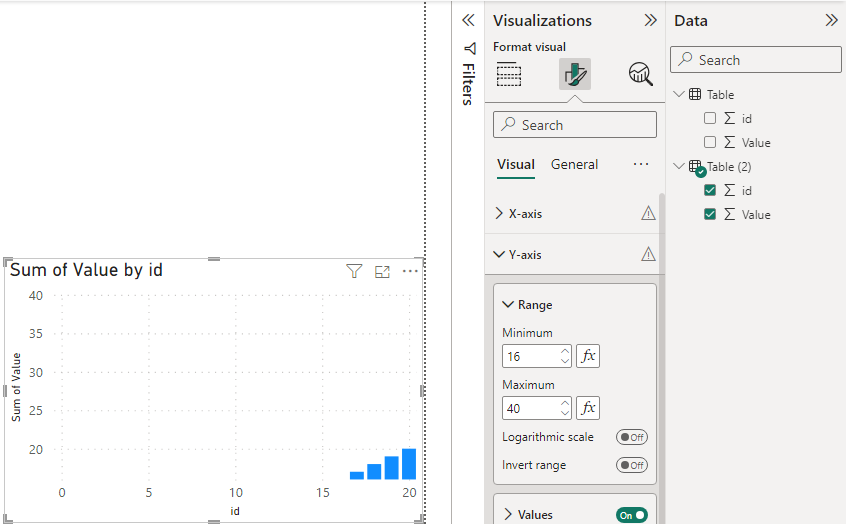
Task: Select the Format visual paintbrush icon
Action: tap(575, 74)
